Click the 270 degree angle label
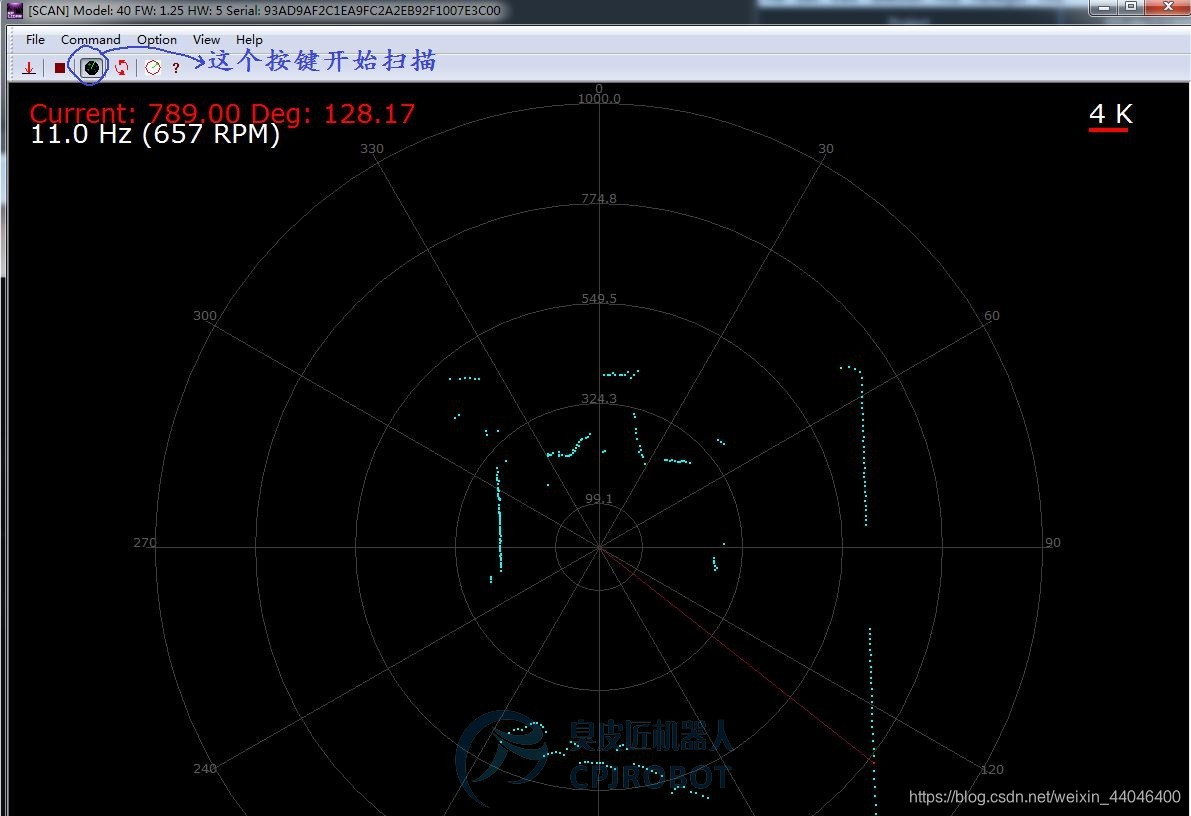The height and width of the screenshot is (816, 1191). pos(144,542)
